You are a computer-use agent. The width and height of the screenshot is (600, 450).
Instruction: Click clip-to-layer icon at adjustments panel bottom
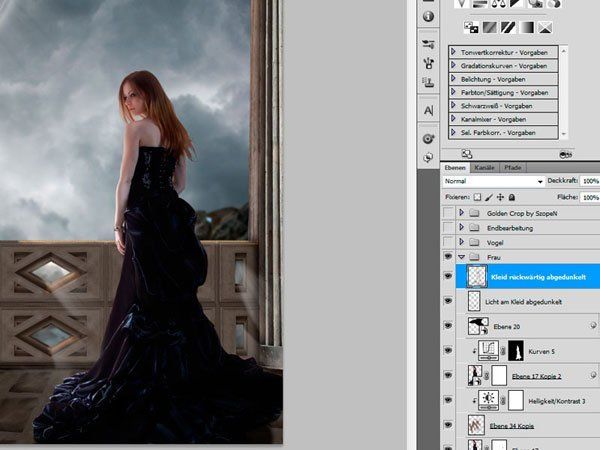[566, 155]
